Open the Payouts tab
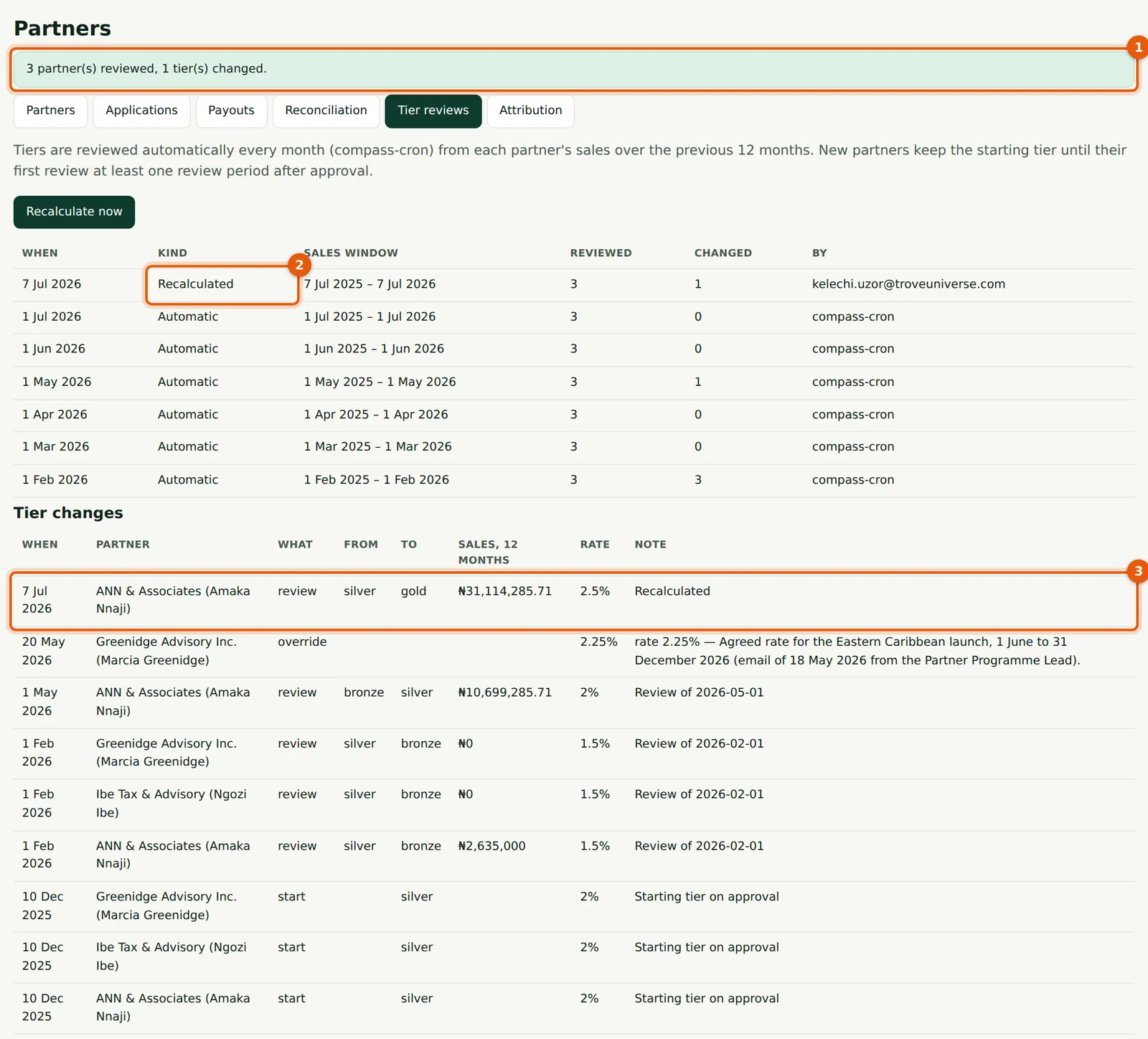1148x1039 pixels. pyautogui.click(x=231, y=111)
